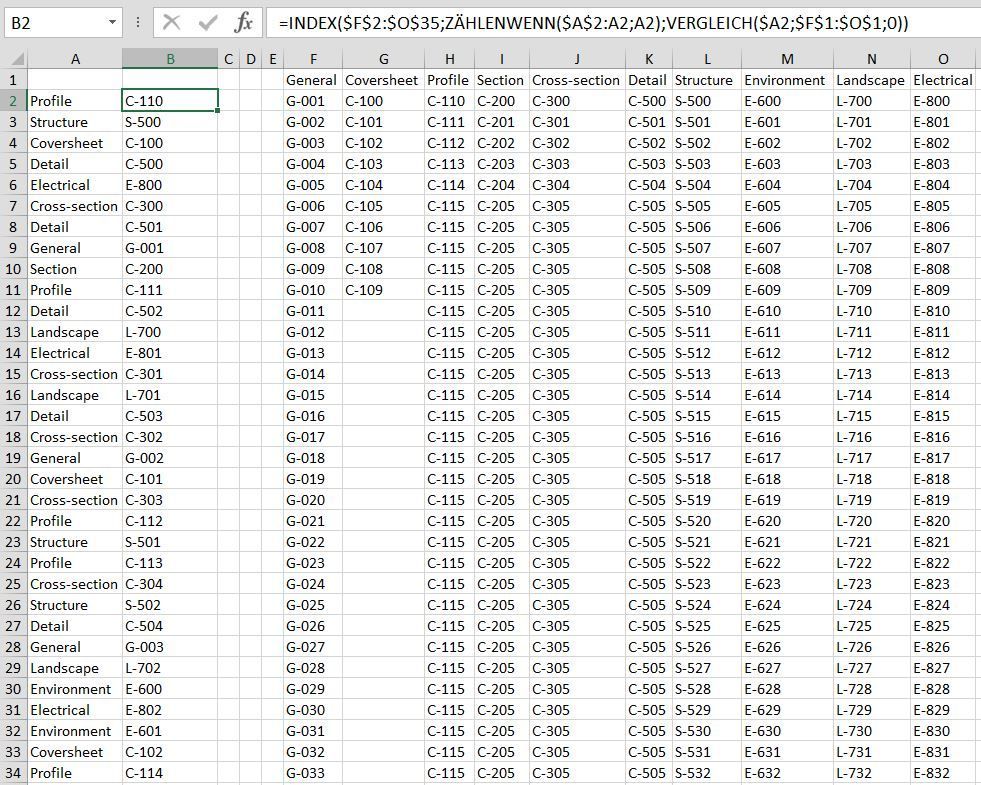Click cell G2 containing C-100
This screenshot has height=785, width=981.
point(383,101)
